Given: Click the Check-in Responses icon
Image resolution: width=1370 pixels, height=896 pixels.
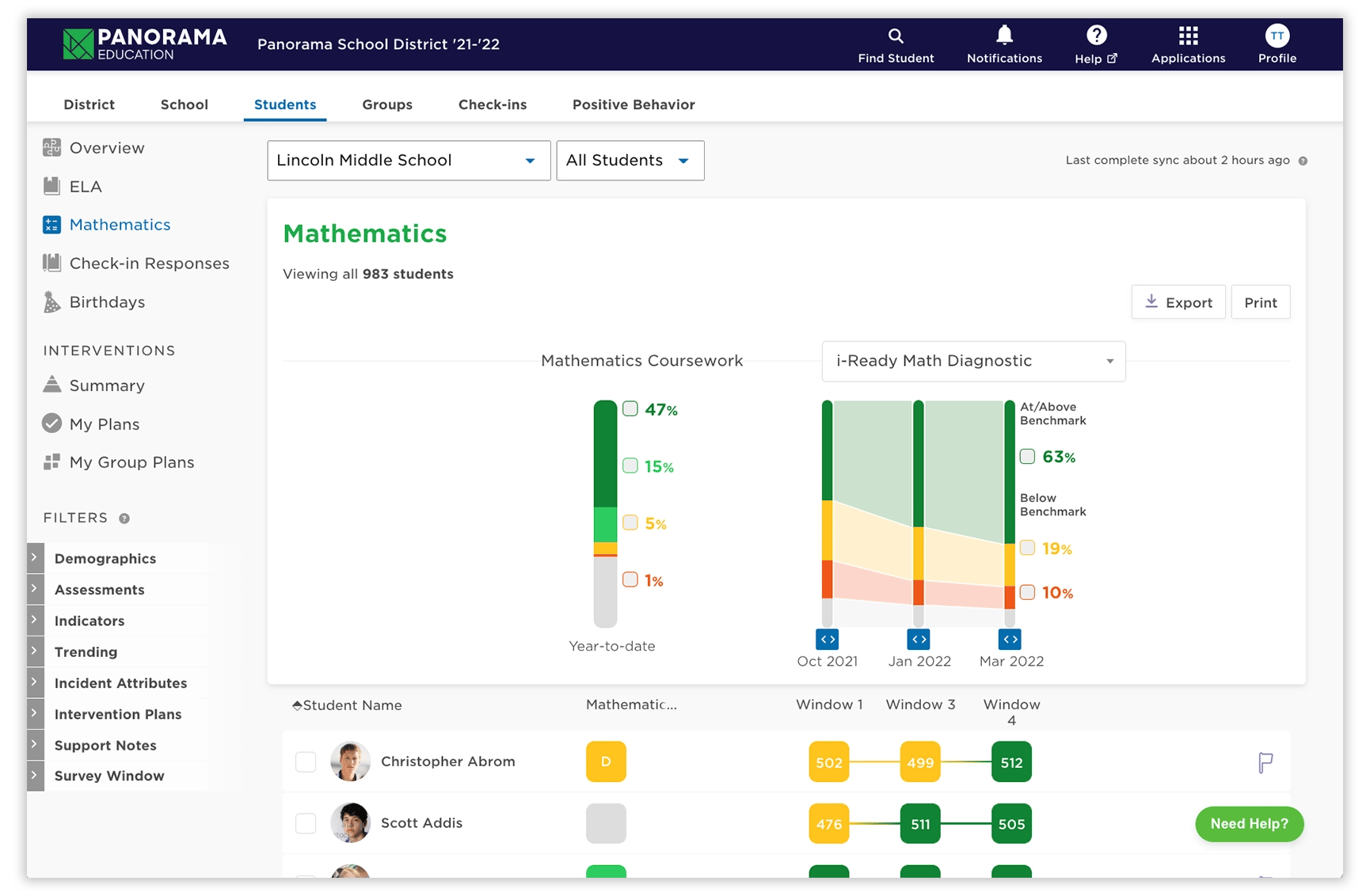Looking at the screenshot, I should pyautogui.click(x=51, y=263).
